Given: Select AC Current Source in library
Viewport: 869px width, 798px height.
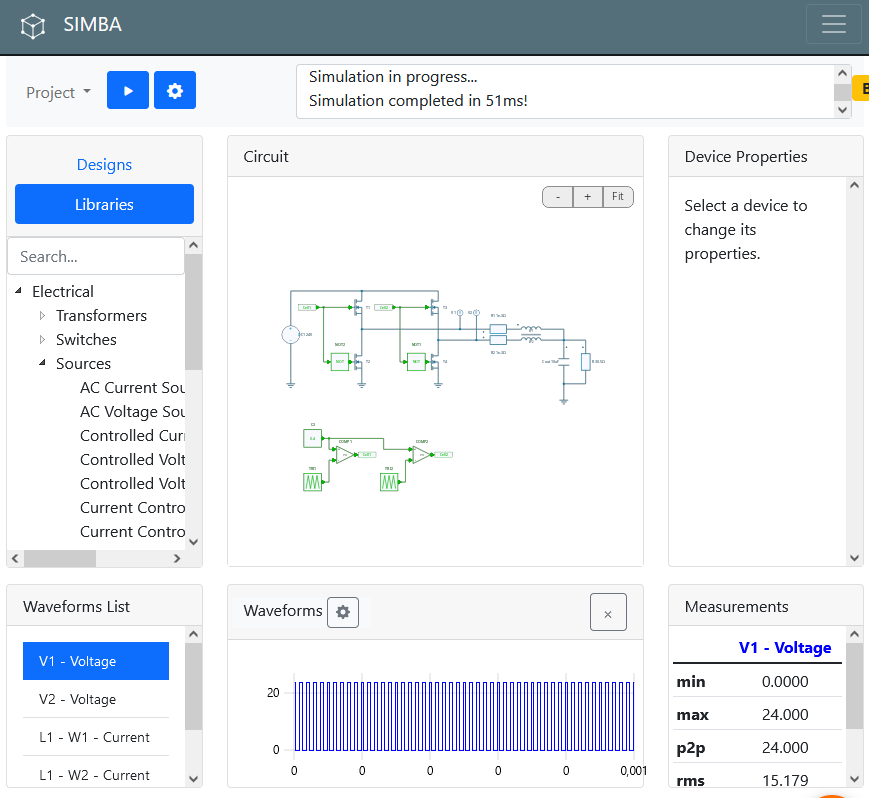Looking at the screenshot, I should [132, 387].
